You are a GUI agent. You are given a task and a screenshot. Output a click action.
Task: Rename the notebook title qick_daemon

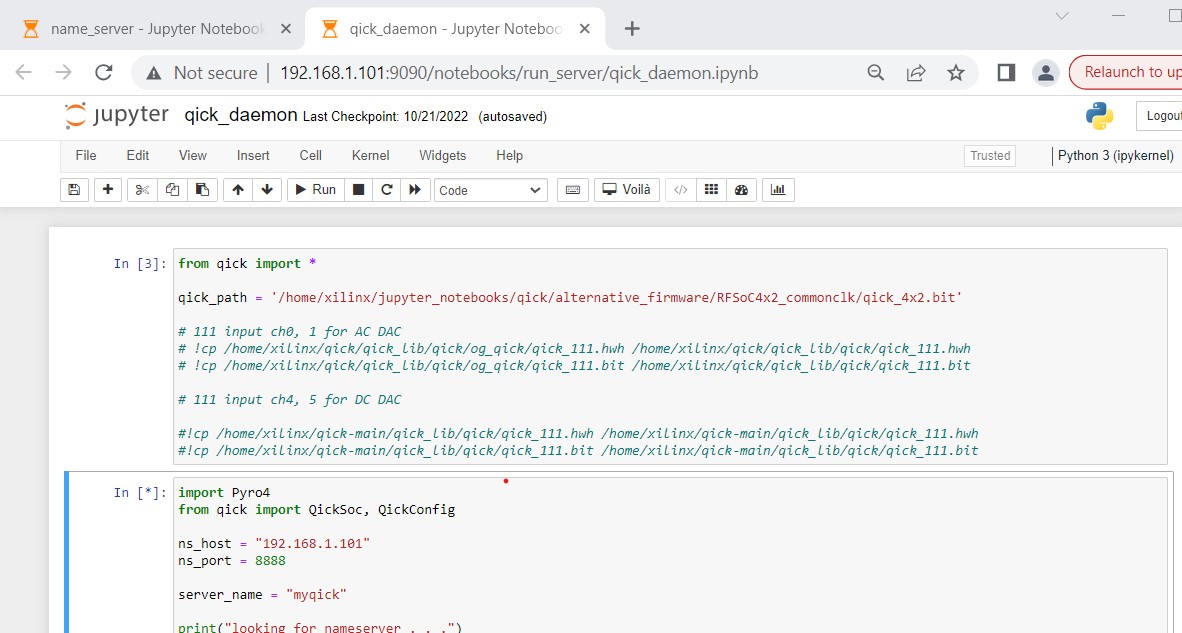[241, 115]
